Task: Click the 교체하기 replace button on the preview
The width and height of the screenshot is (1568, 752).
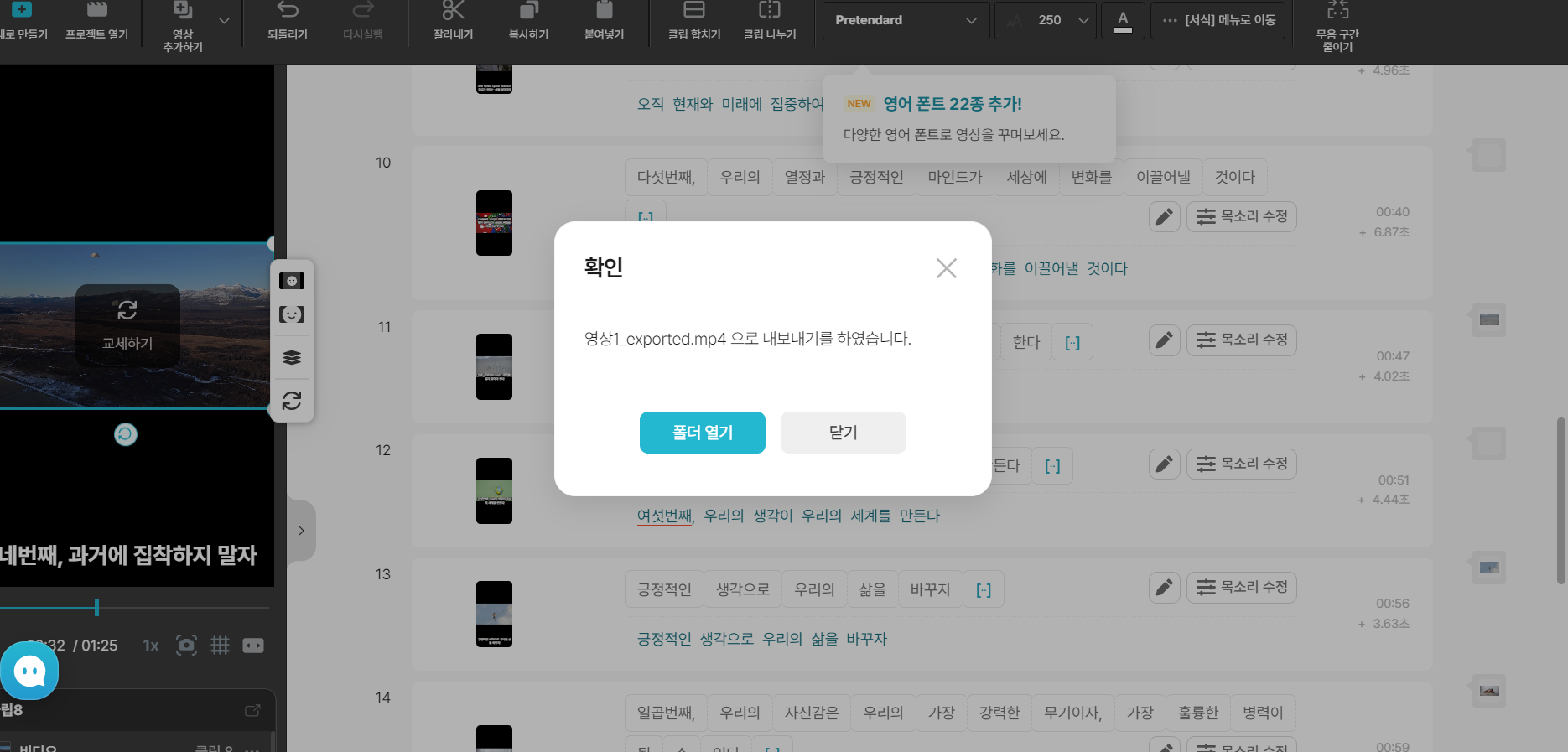Action: coord(127,325)
